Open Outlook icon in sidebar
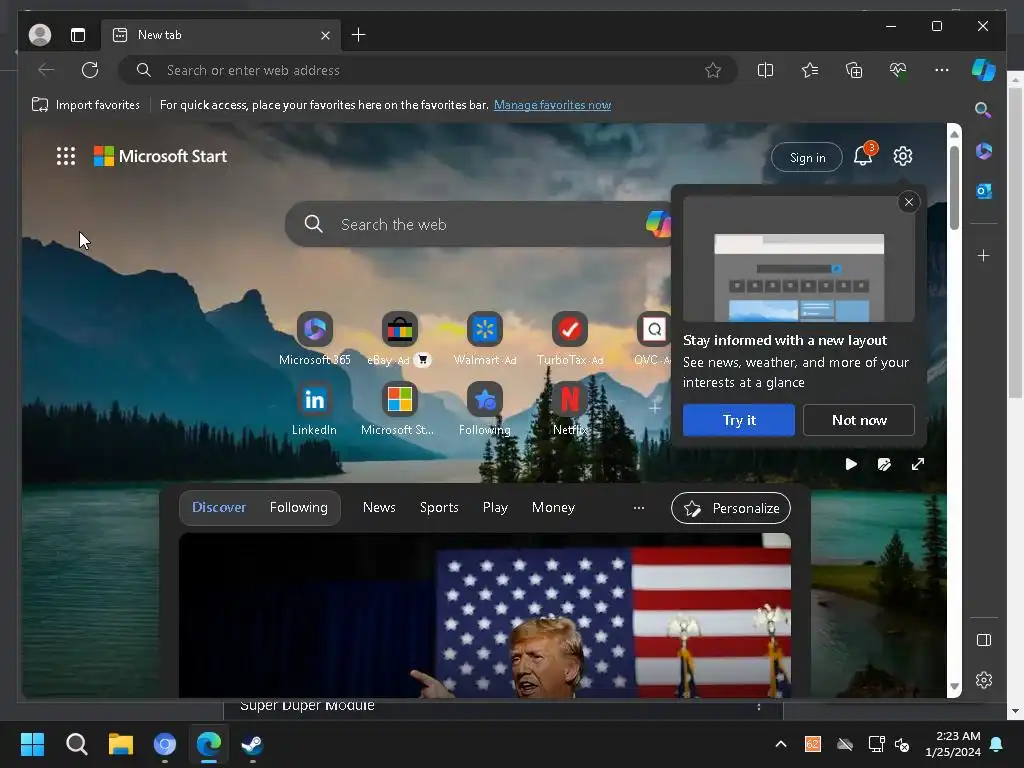The width and height of the screenshot is (1024, 768). pos(984,191)
